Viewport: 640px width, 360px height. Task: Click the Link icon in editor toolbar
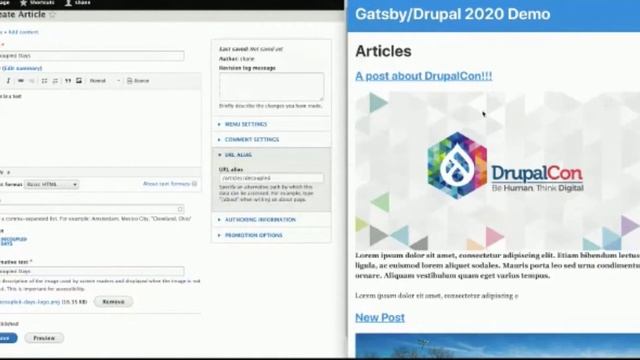20,81
